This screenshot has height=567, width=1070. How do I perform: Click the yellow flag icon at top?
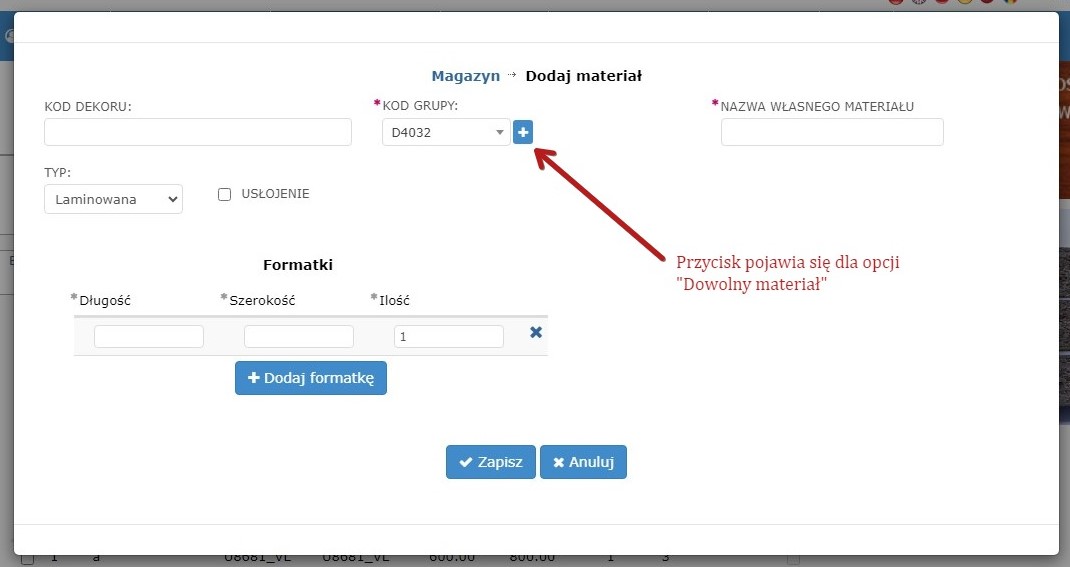coord(964,3)
